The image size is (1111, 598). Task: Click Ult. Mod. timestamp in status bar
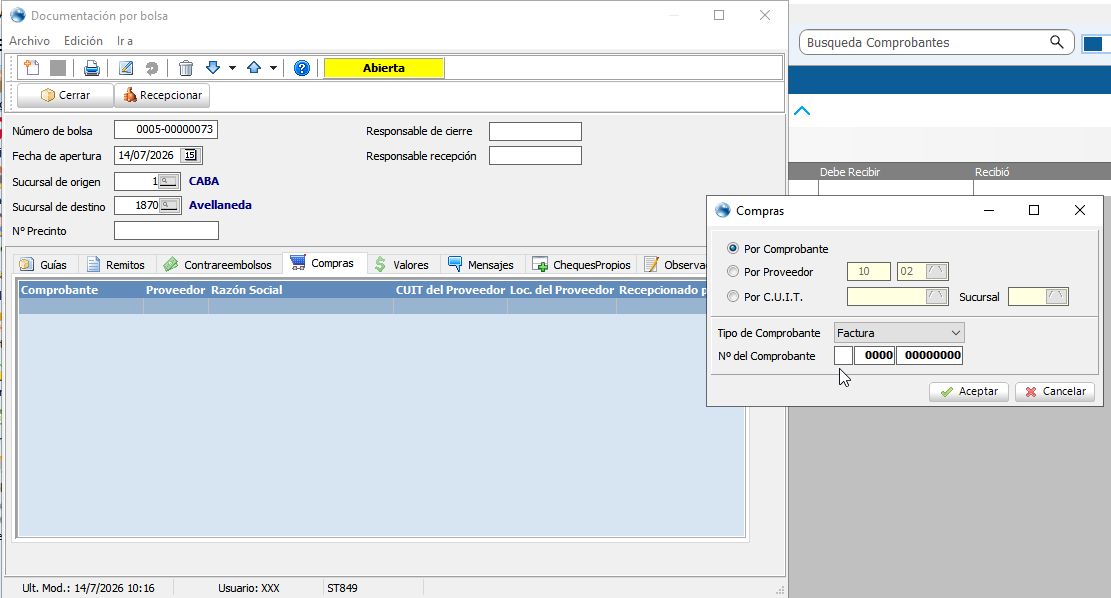[x=88, y=588]
